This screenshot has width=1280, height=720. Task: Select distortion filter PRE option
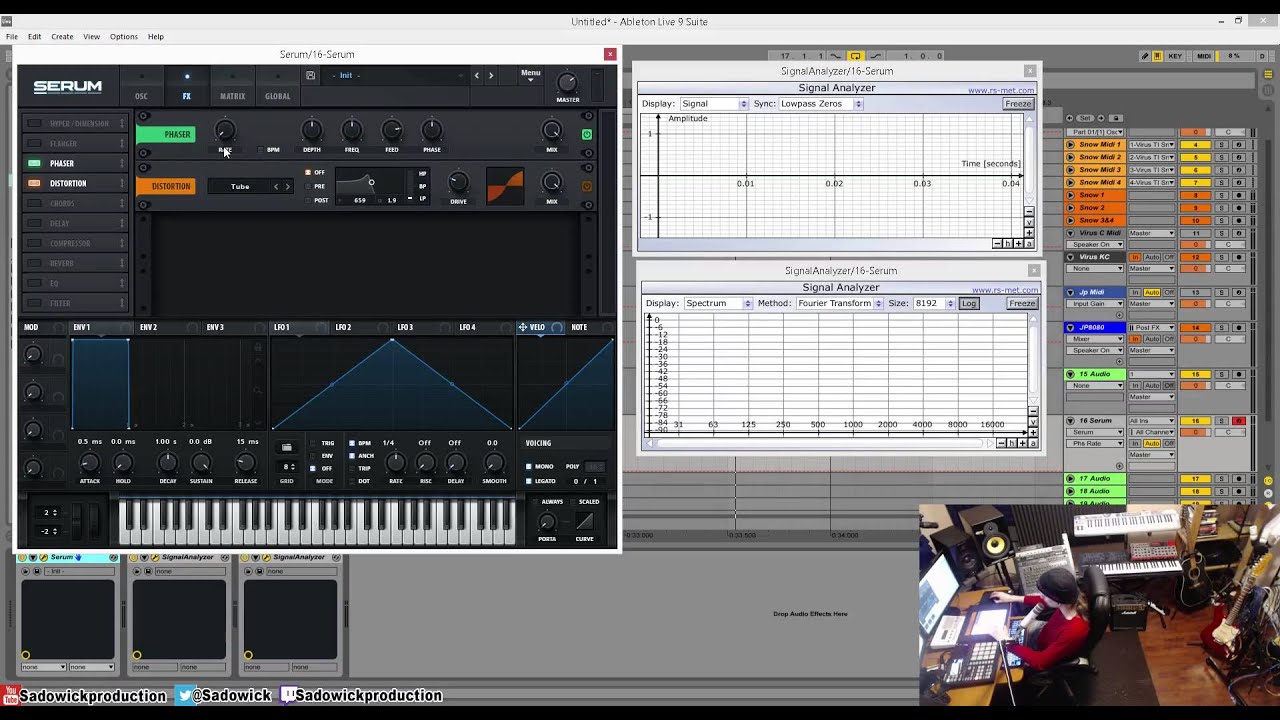pos(309,186)
